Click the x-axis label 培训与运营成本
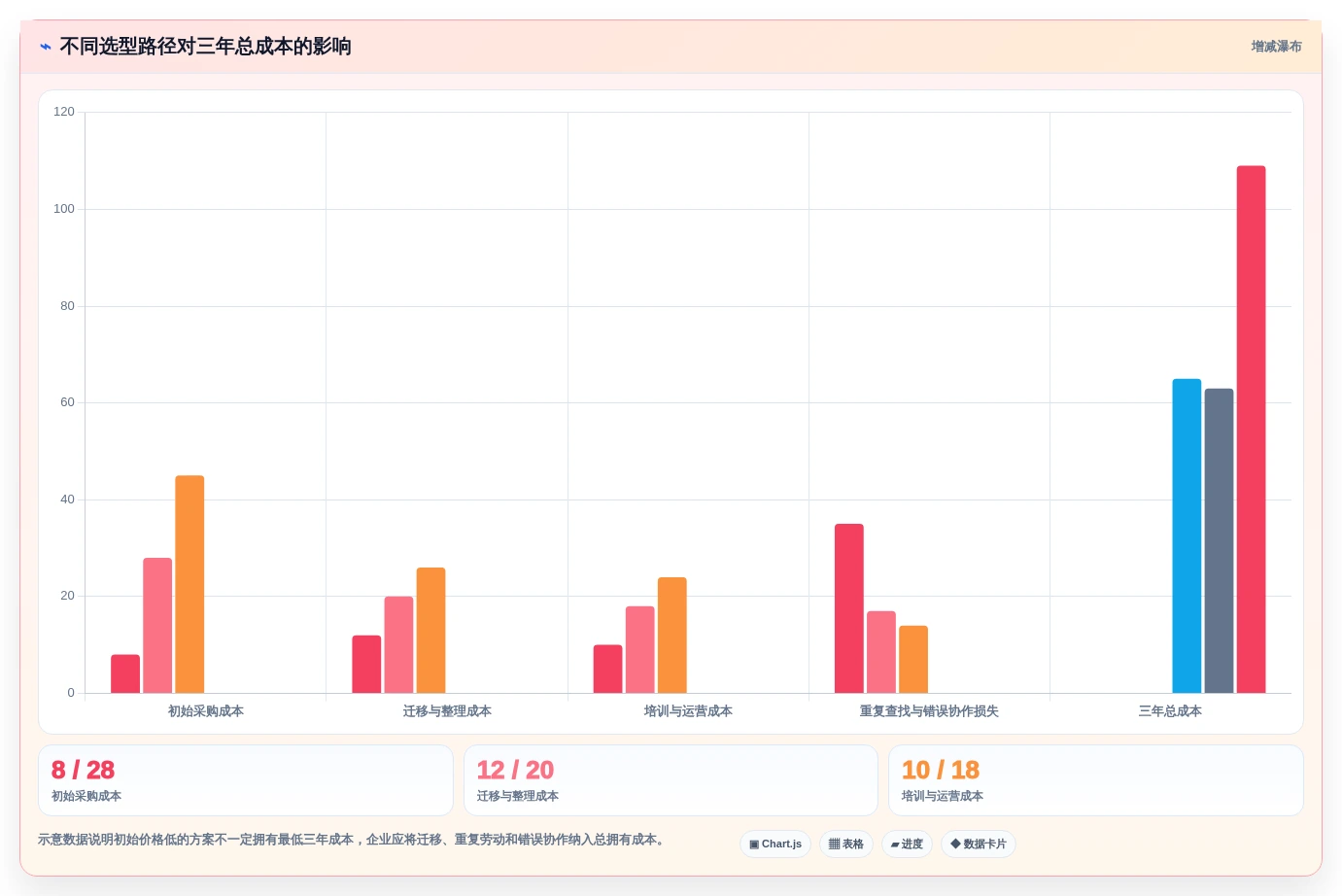The height and width of the screenshot is (896, 1342). tap(688, 711)
